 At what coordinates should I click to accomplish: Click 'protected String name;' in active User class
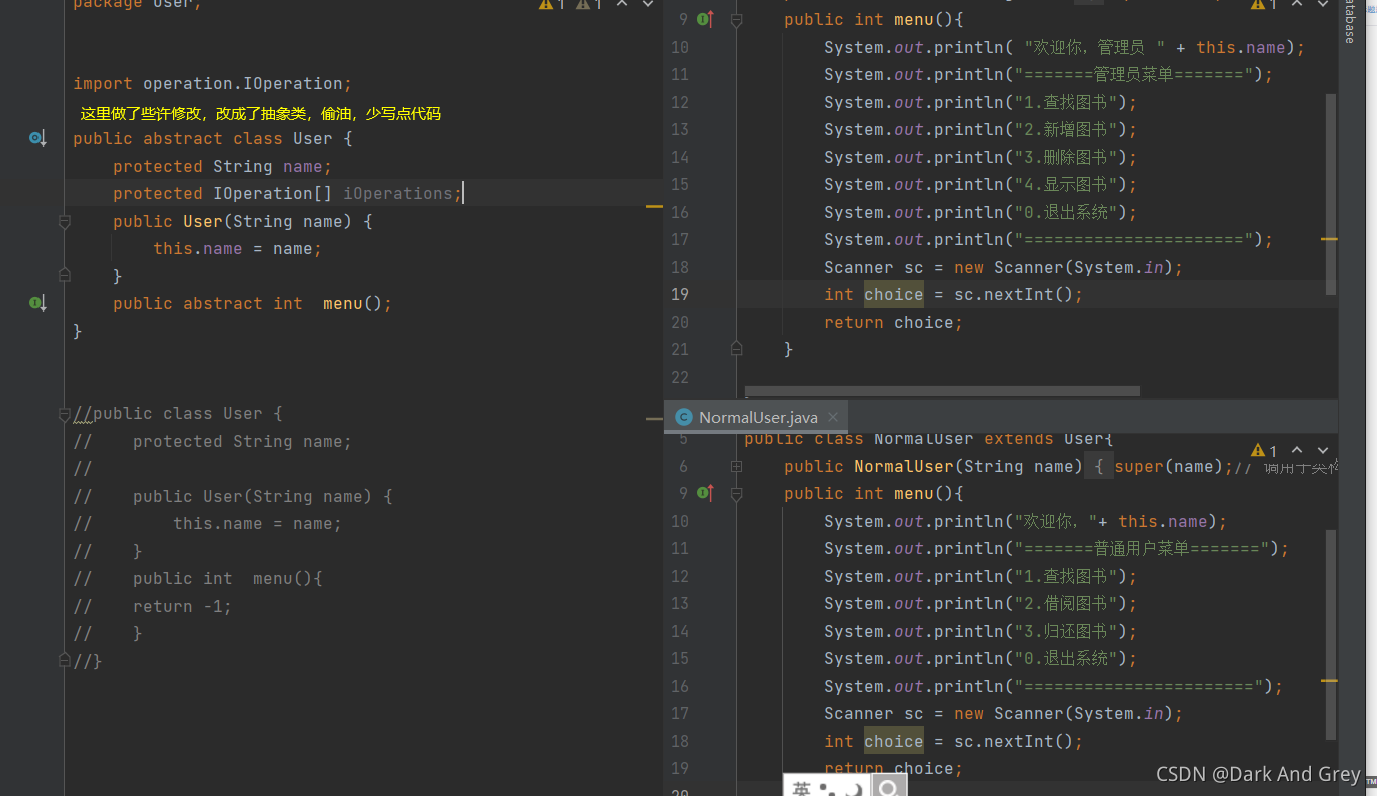(x=222, y=166)
